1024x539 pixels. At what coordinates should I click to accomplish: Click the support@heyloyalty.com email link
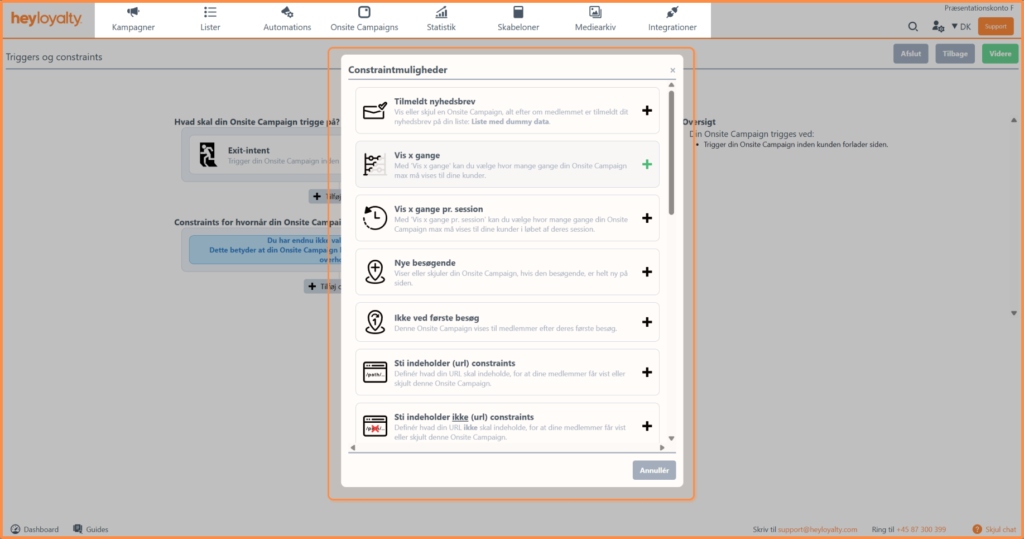[819, 529]
